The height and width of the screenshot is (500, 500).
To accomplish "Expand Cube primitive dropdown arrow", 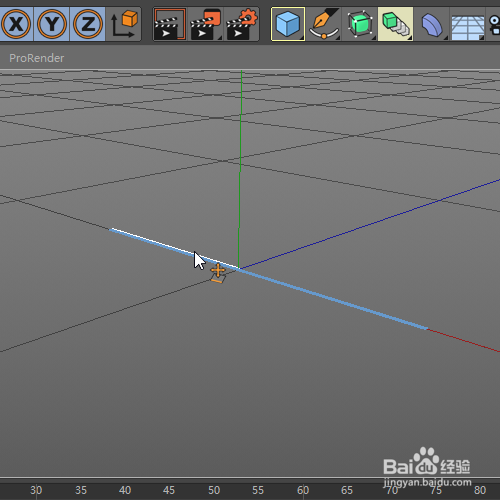I will point(302,38).
